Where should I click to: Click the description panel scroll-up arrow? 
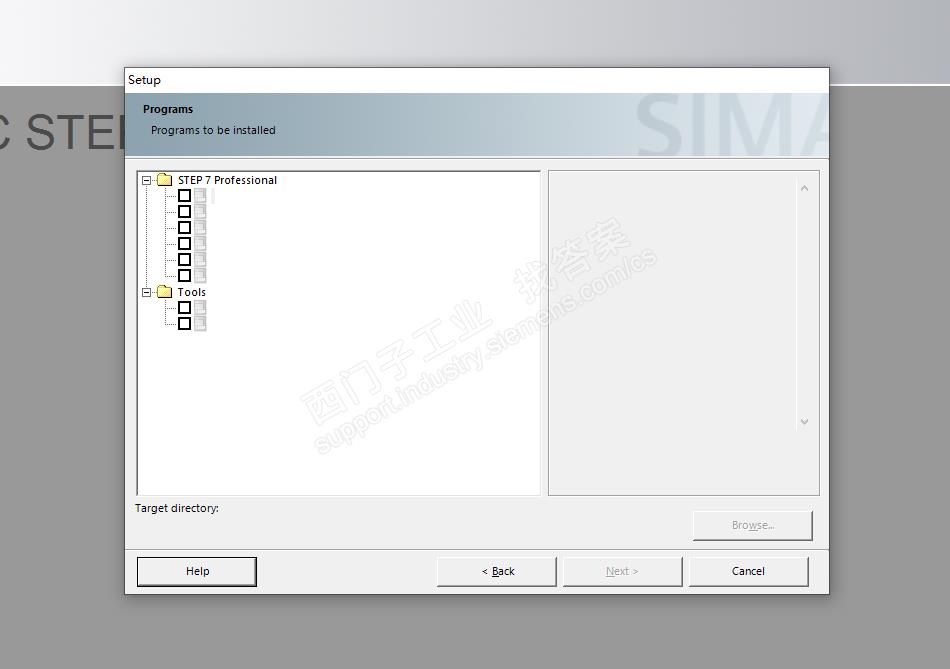[x=805, y=188]
